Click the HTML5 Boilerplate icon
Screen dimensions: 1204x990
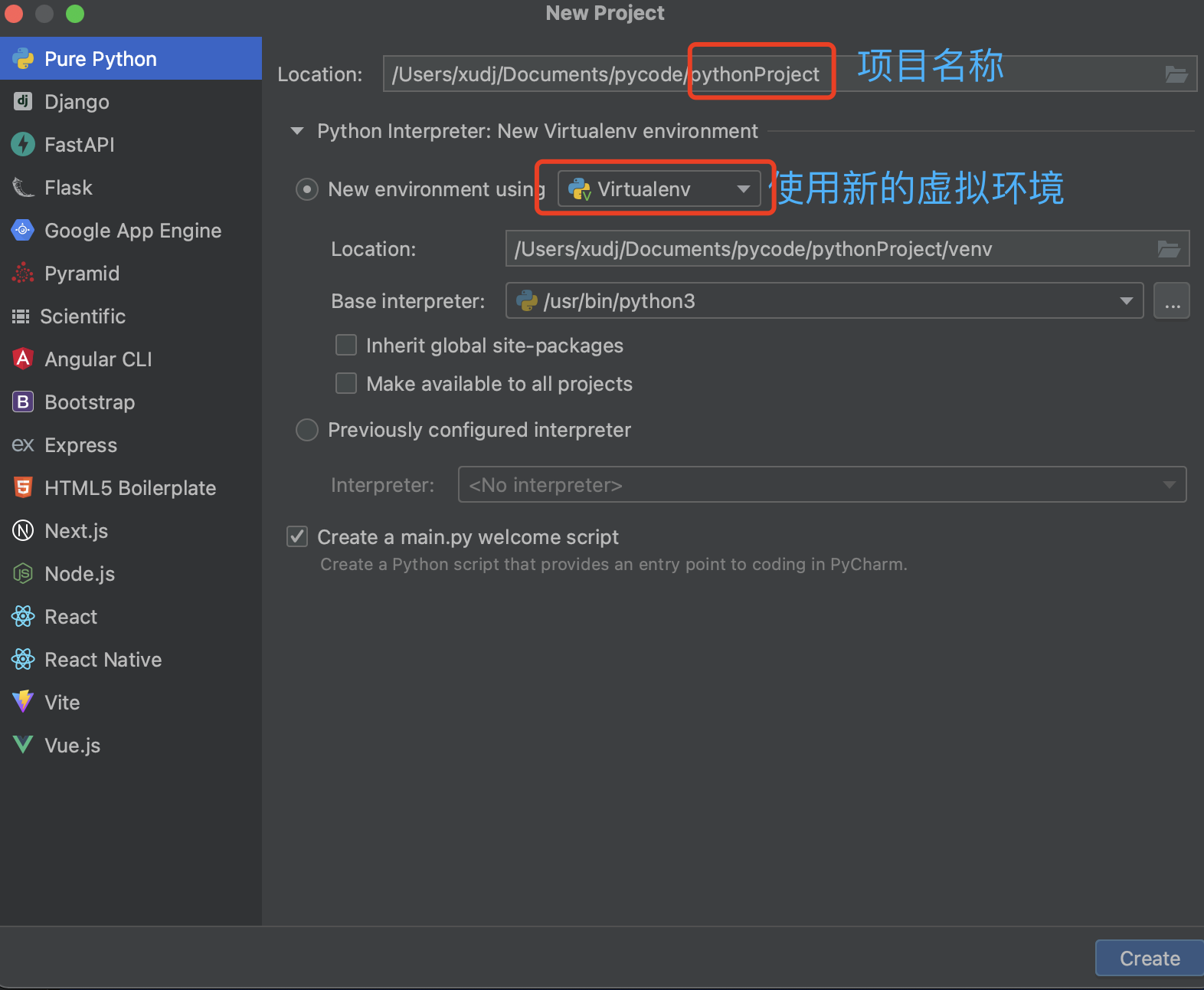[x=23, y=487]
